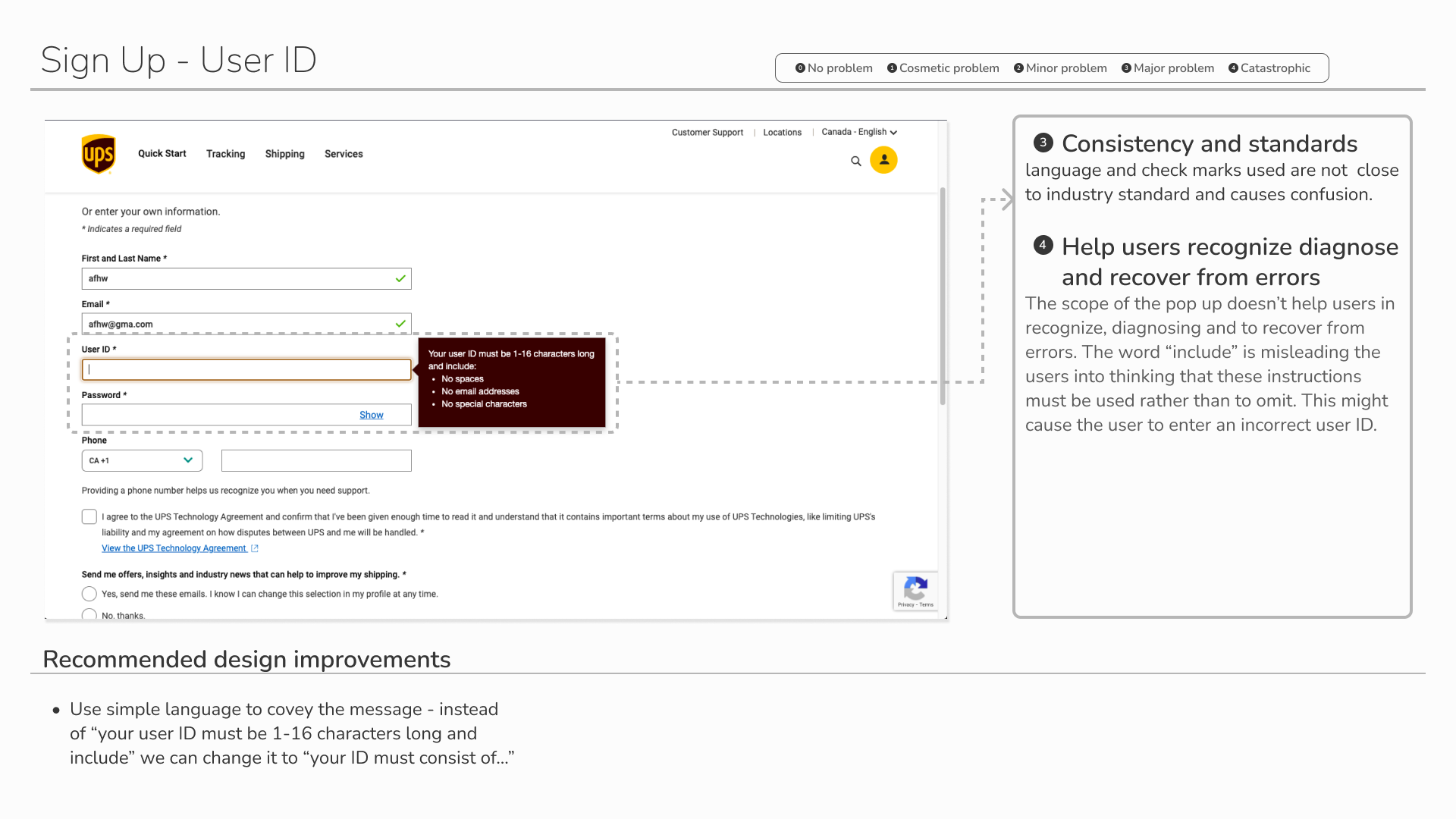1456x819 pixels.
Task: Open the Quick Start menu
Action: (162, 154)
